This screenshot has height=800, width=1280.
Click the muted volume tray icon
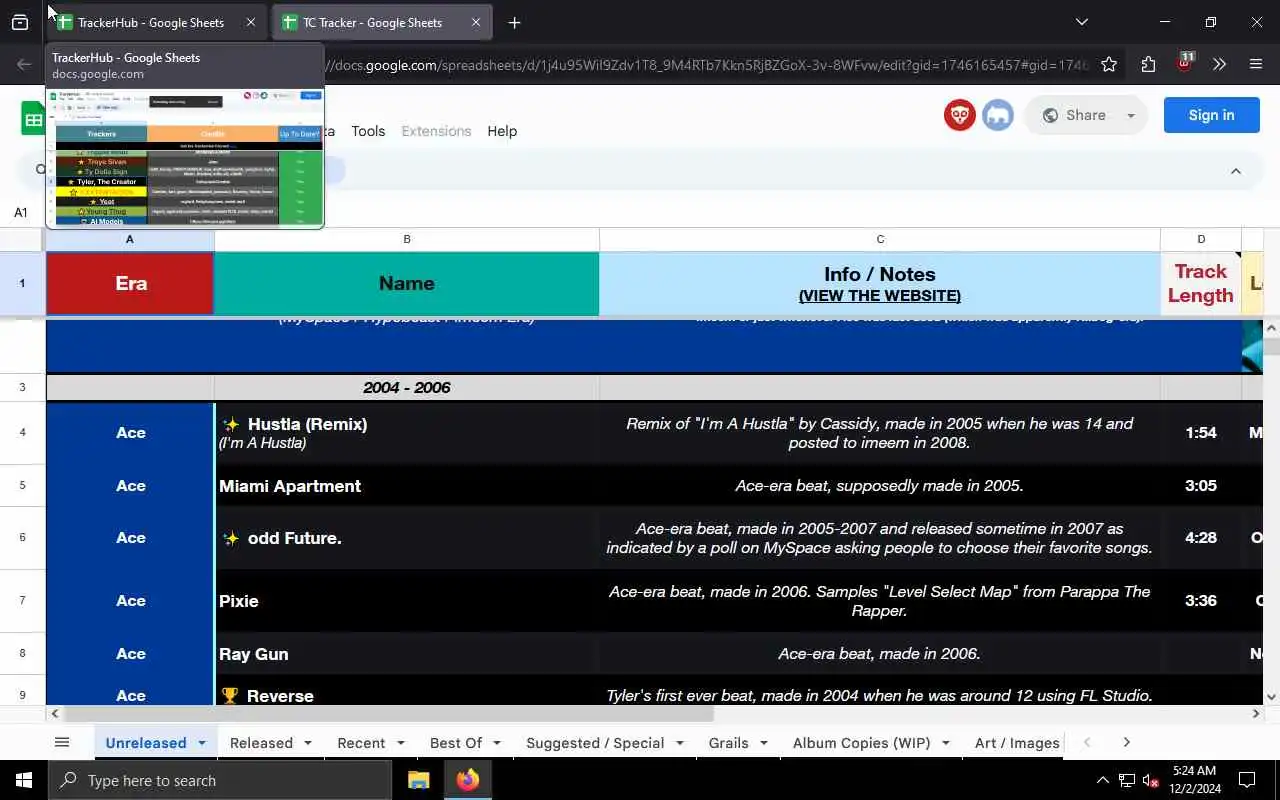(1151, 780)
